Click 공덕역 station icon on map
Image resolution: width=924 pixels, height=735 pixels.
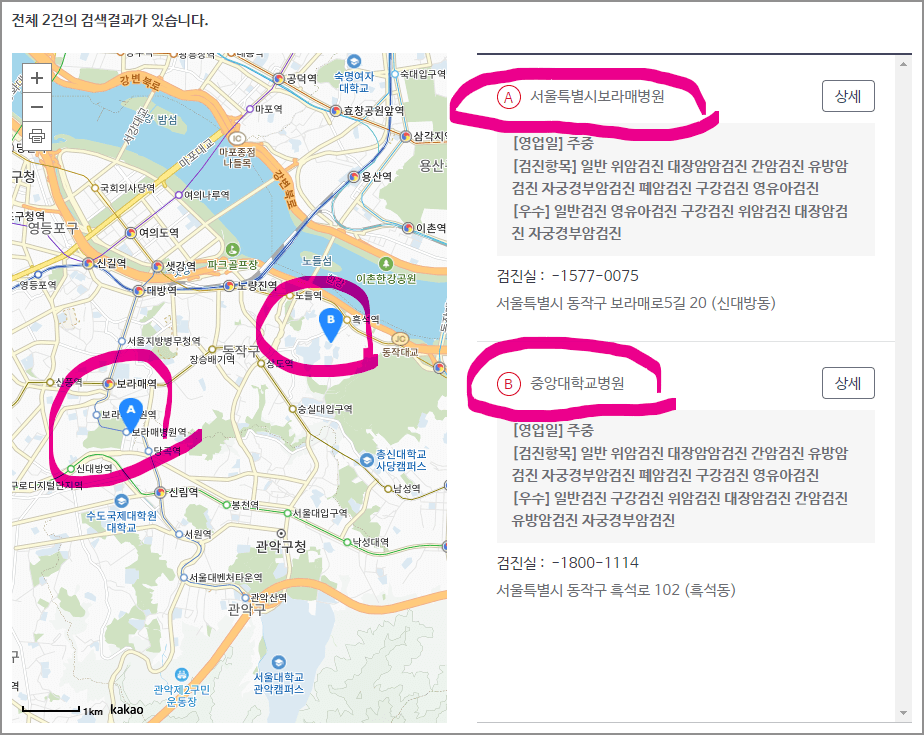pos(278,78)
